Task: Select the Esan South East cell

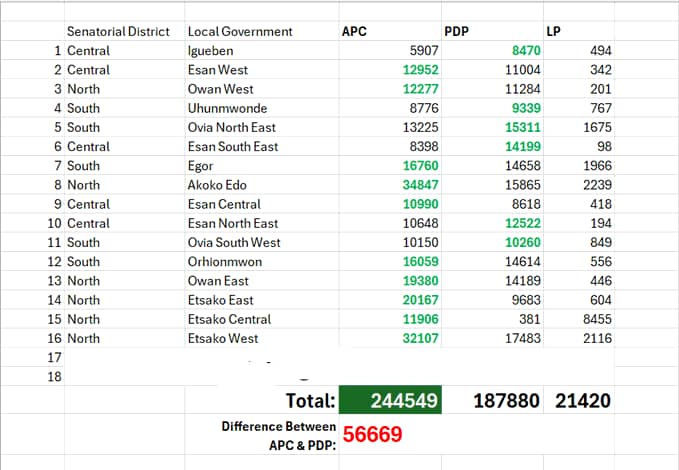Action: click(262, 146)
